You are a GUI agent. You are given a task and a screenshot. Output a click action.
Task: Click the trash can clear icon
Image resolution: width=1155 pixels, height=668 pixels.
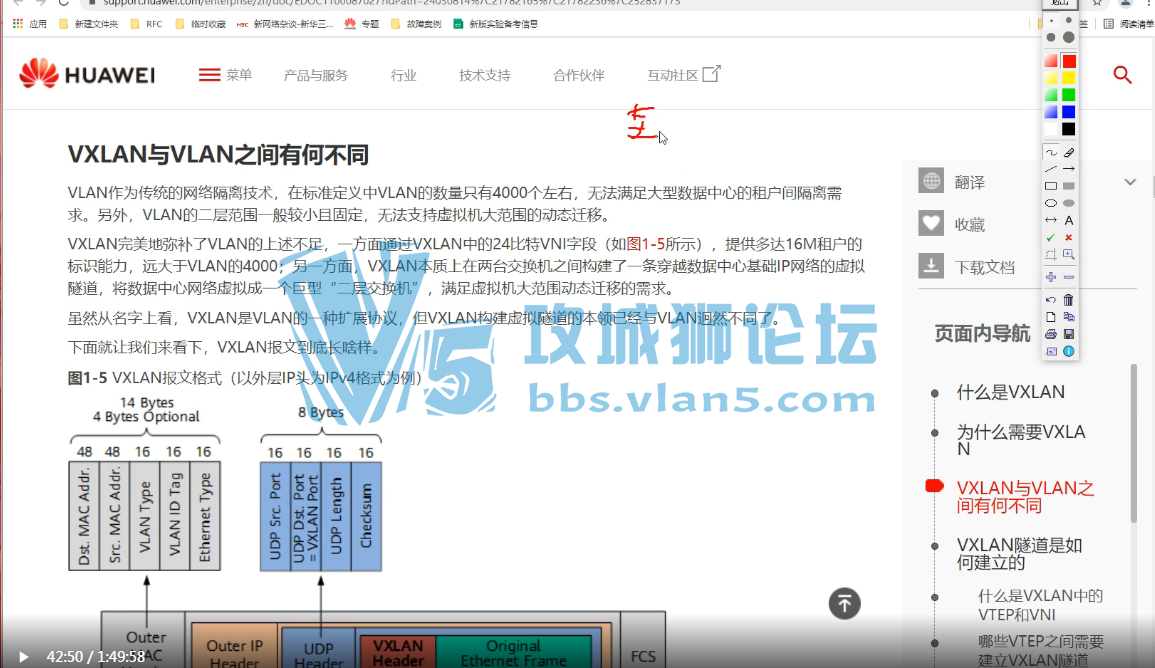click(1069, 300)
